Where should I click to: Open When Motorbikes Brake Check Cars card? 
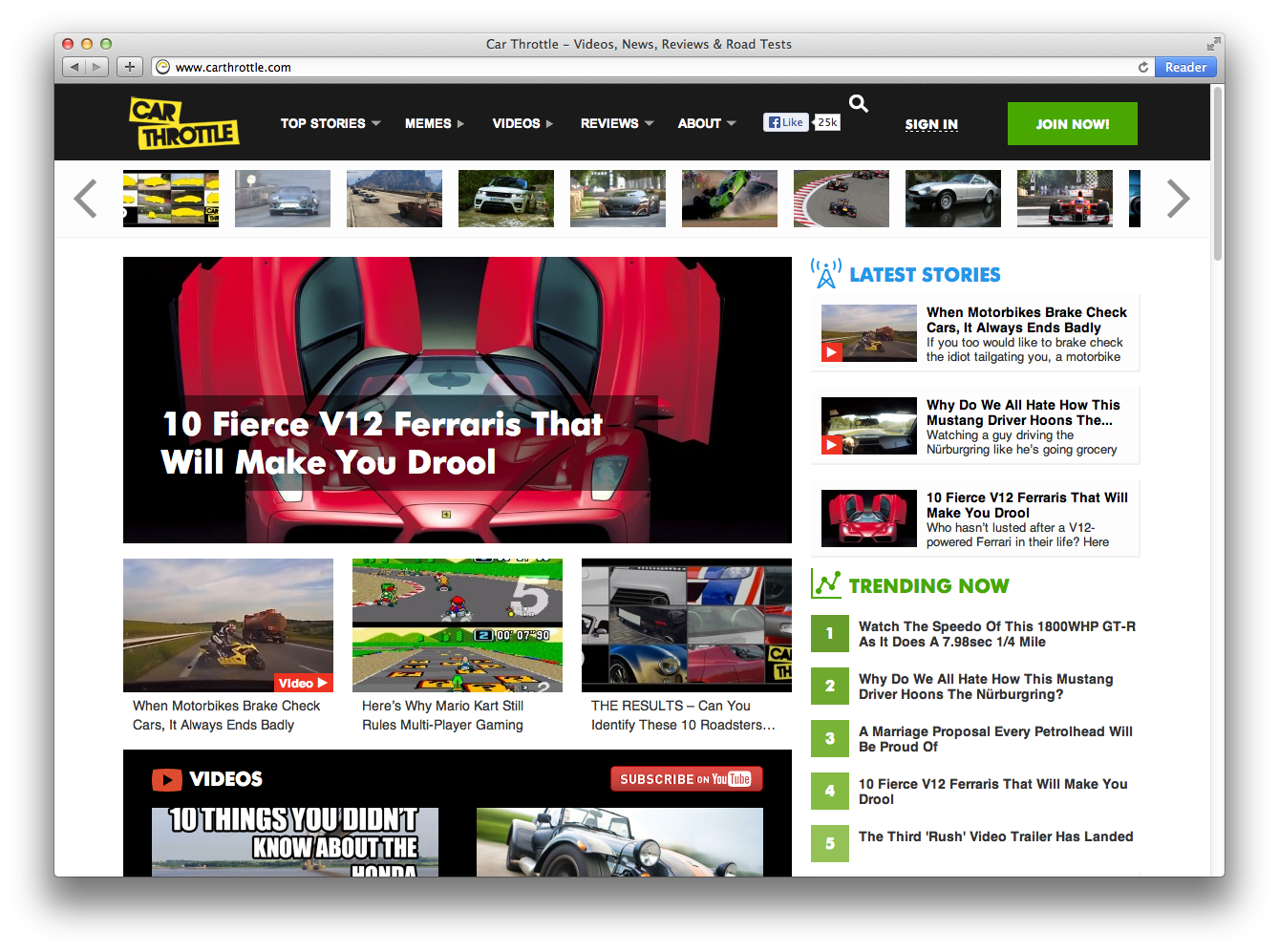pyautogui.click(x=226, y=715)
